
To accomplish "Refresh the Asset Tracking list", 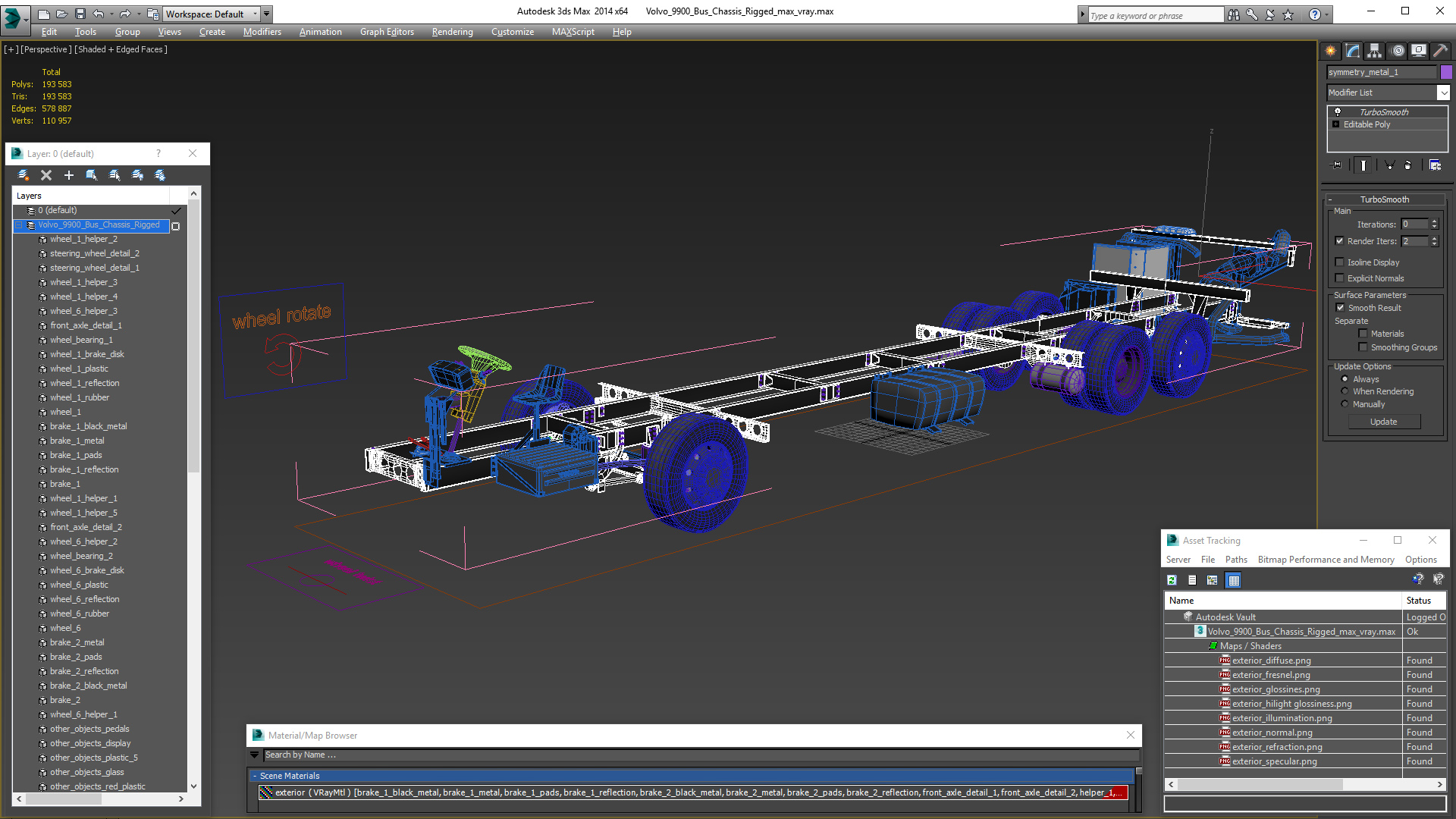I will pyautogui.click(x=1172, y=580).
